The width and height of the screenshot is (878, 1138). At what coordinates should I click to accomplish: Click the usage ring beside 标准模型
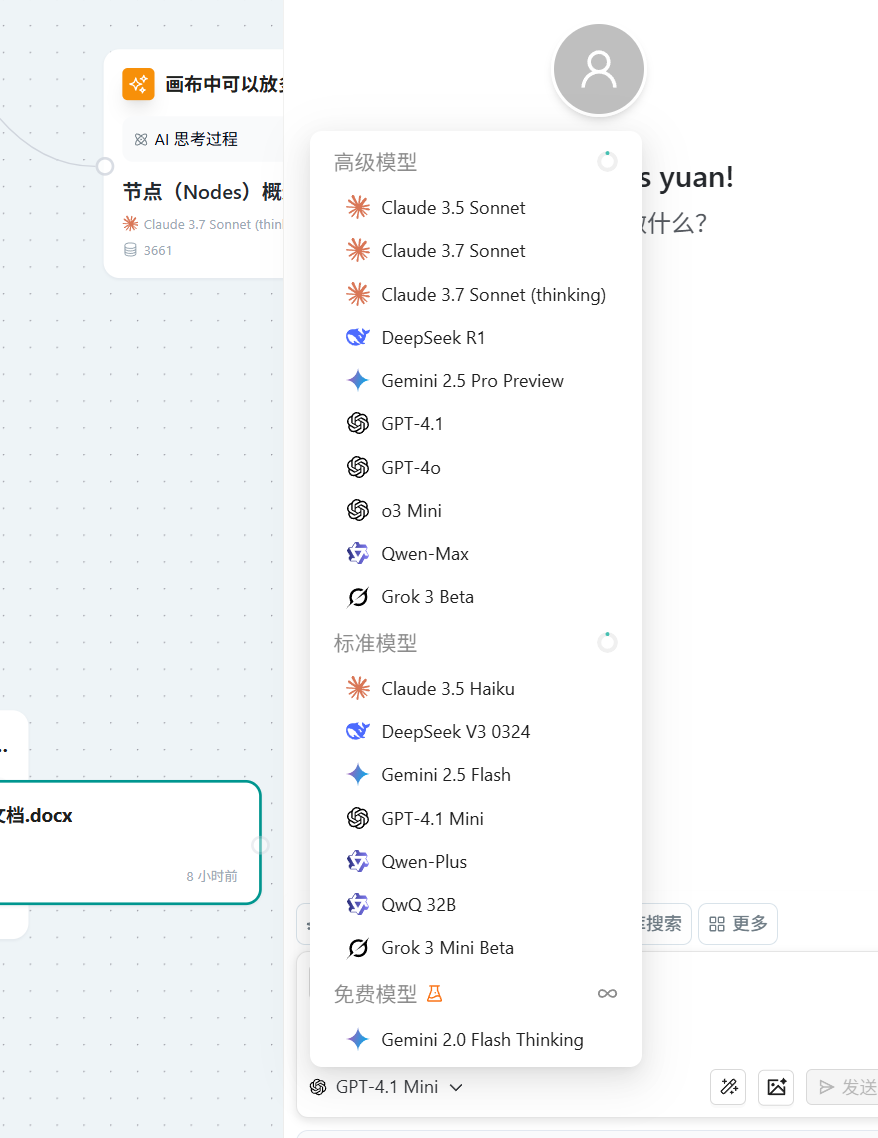pos(607,642)
